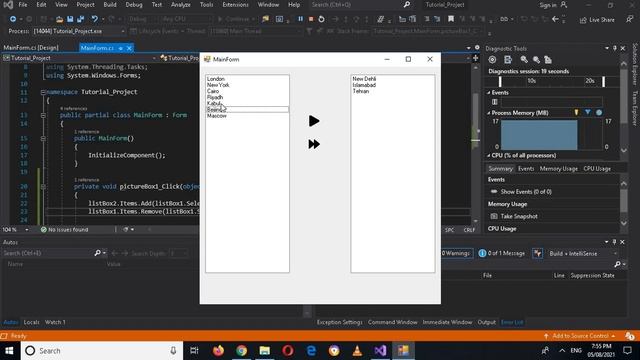Toggle the bookmark toolbar icon
The height and width of the screenshot is (360, 640).
(451, 19)
